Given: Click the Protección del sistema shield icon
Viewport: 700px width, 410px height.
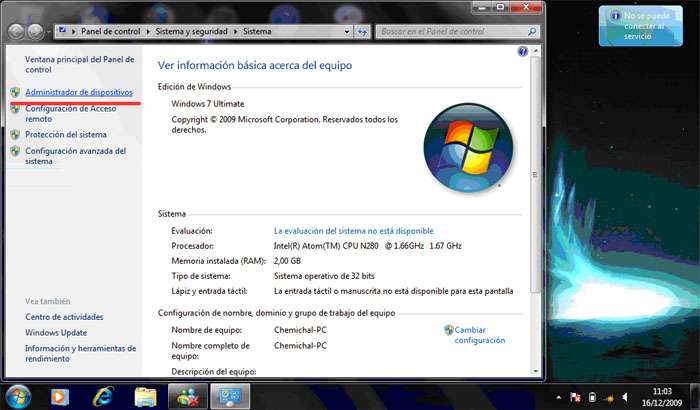Looking at the screenshot, I should 15,135.
